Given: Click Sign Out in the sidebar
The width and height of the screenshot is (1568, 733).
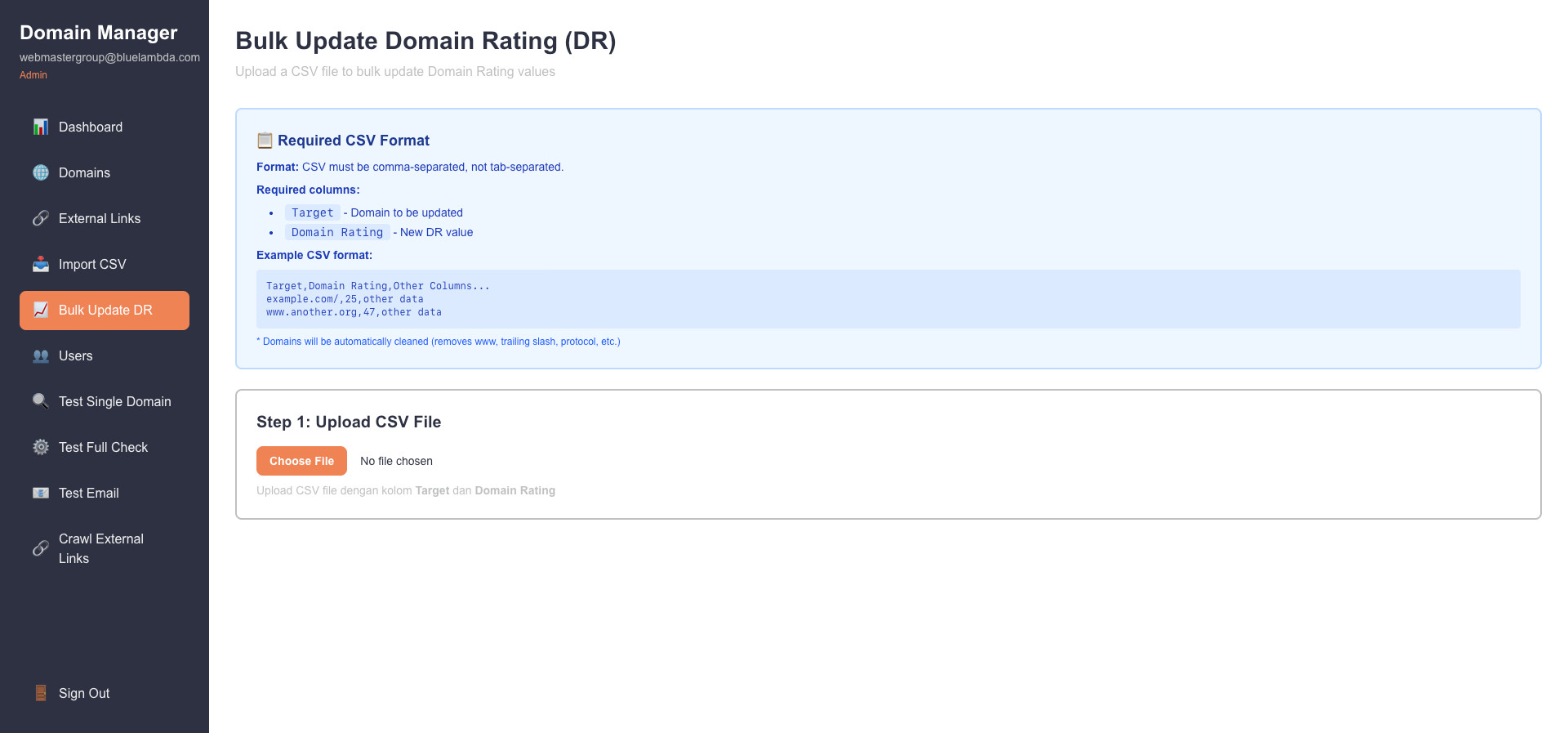Looking at the screenshot, I should click(x=105, y=693).
